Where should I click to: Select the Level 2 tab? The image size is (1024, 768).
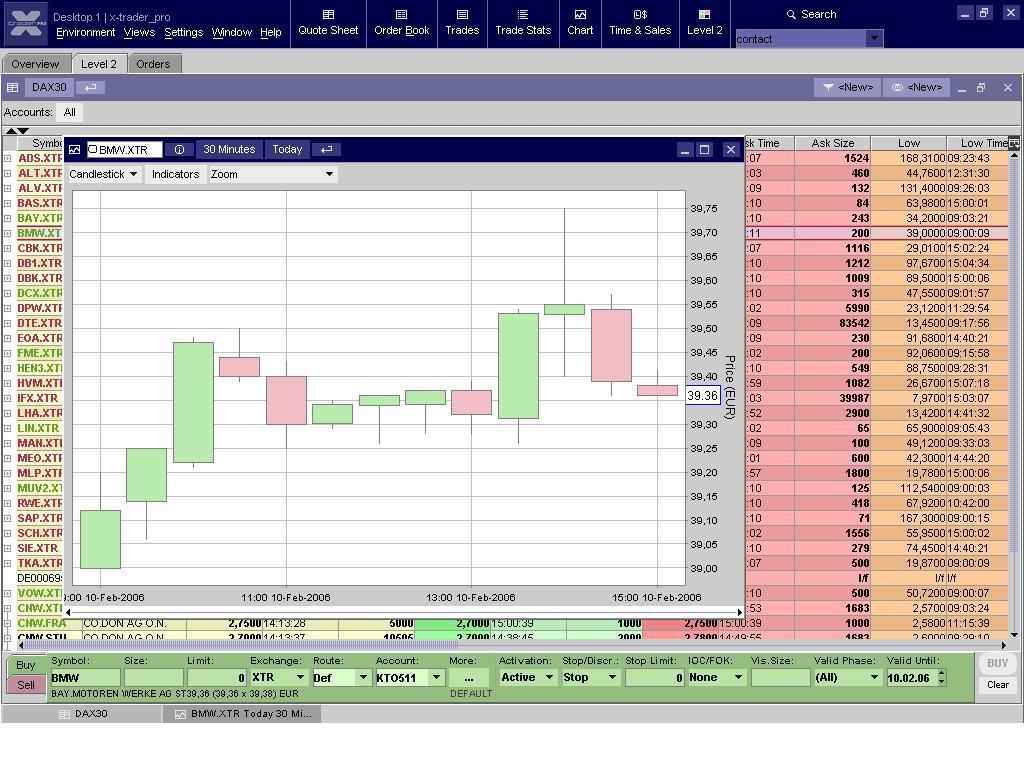pos(99,64)
